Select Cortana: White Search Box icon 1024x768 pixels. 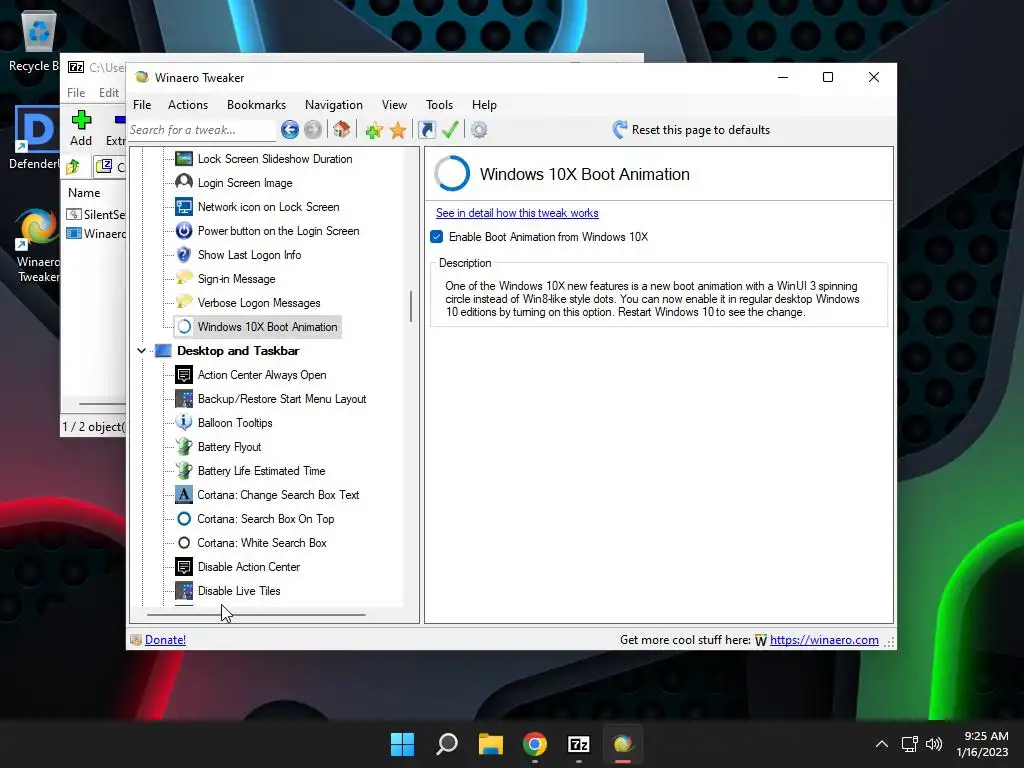point(184,543)
